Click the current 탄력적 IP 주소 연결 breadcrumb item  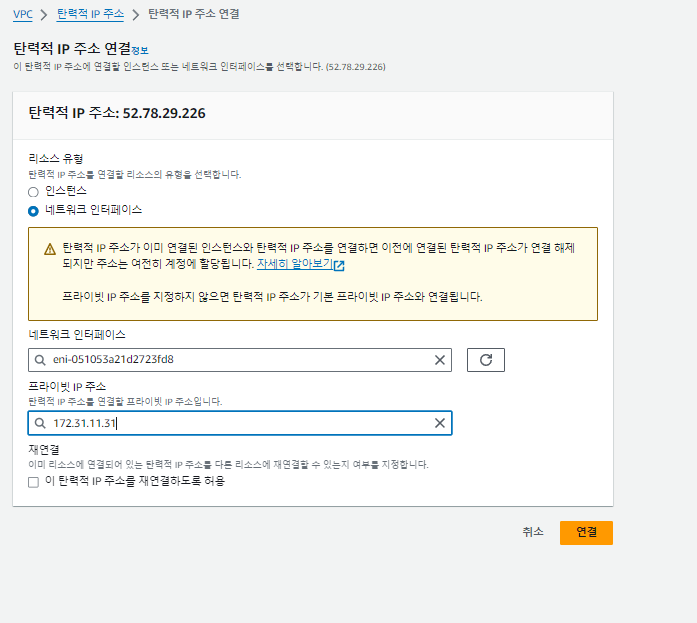click(x=193, y=15)
